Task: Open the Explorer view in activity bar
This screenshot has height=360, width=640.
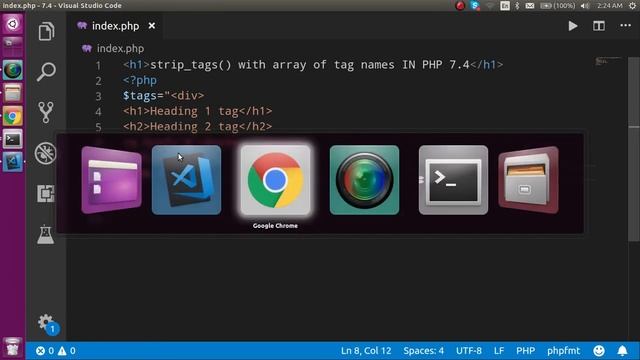Action: 46,31
